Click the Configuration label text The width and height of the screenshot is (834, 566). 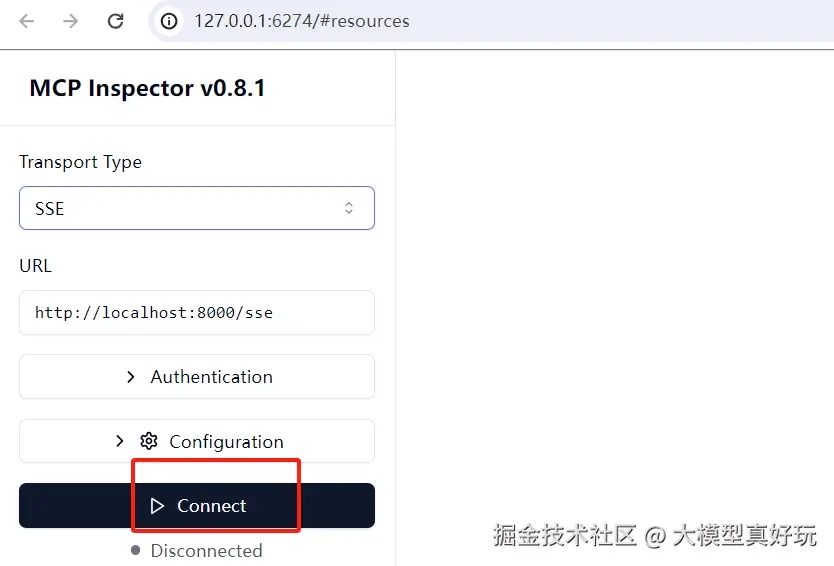pyautogui.click(x=226, y=442)
